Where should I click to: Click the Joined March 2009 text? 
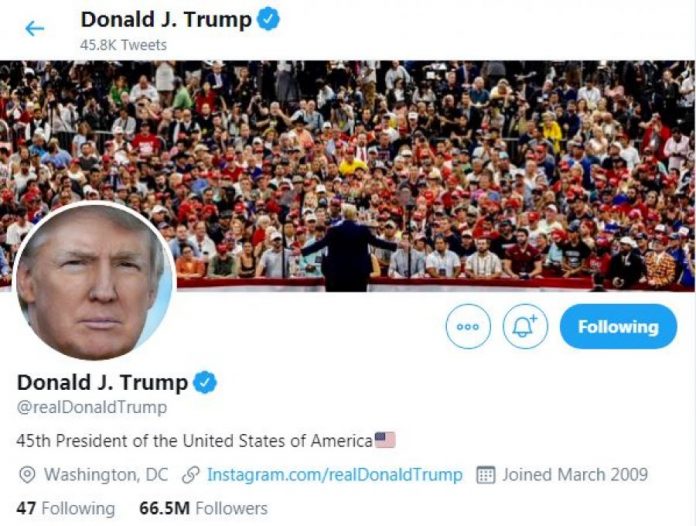pyautogui.click(x=575, y=475)
